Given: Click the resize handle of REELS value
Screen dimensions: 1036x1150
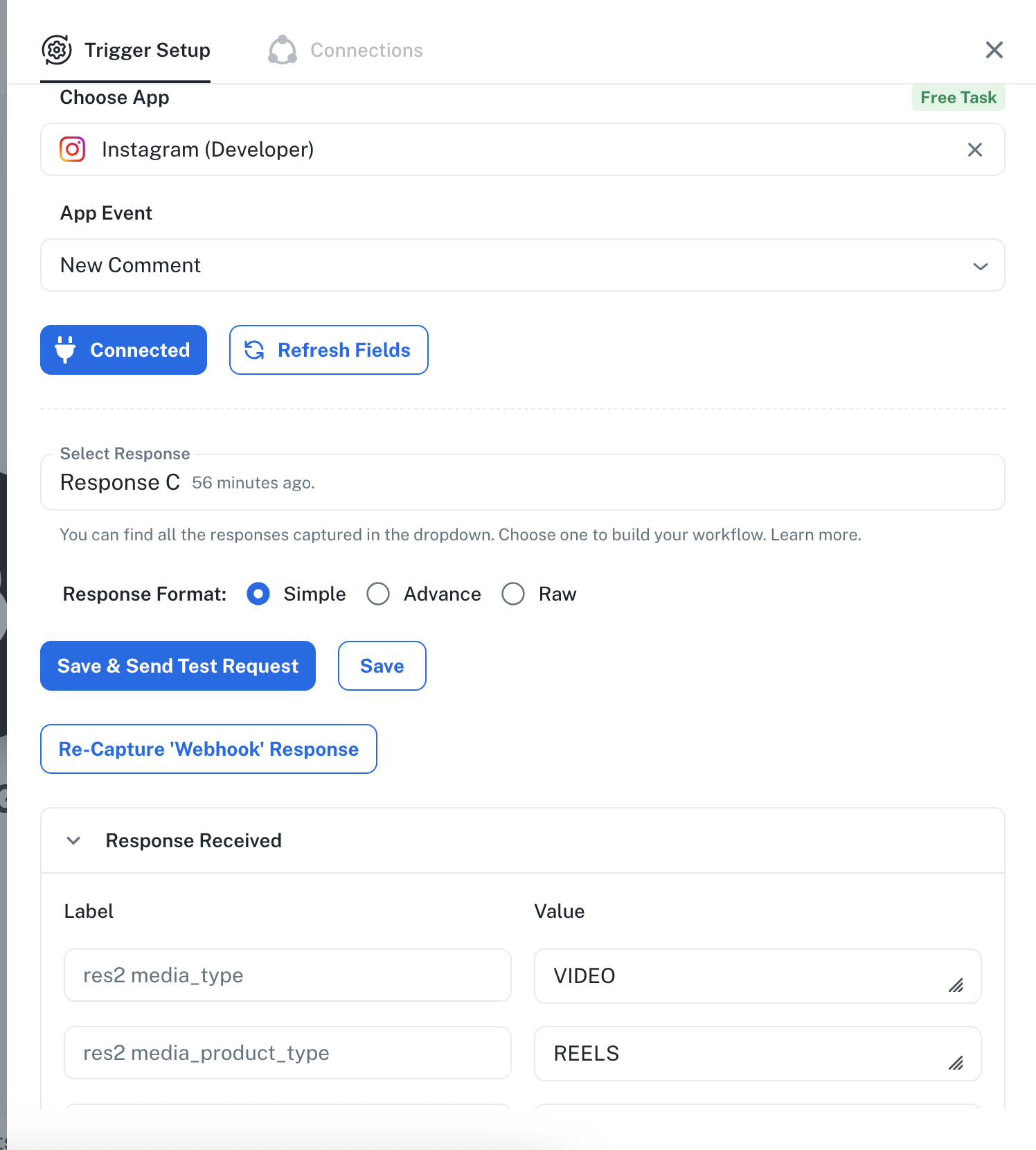Looking at the screenshot, I should 956,1063.
